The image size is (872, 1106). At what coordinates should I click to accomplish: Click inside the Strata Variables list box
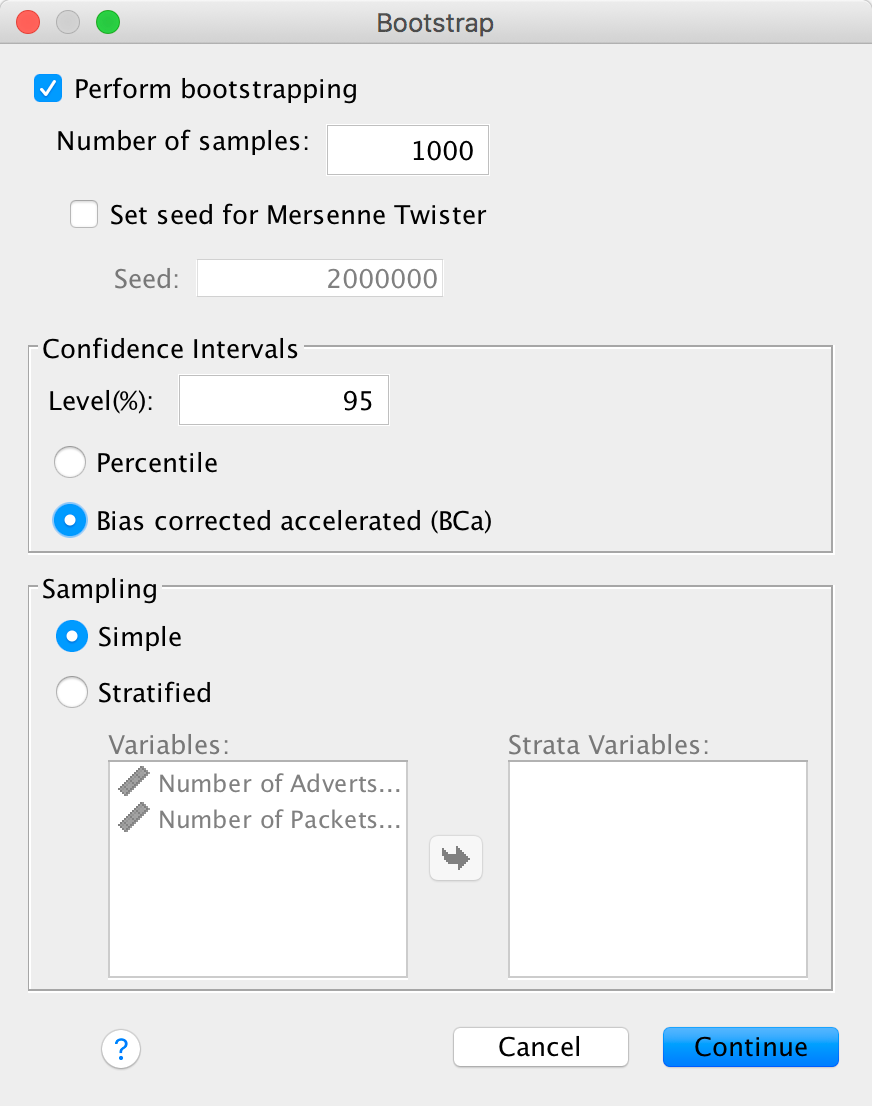[x=657, y=868]
